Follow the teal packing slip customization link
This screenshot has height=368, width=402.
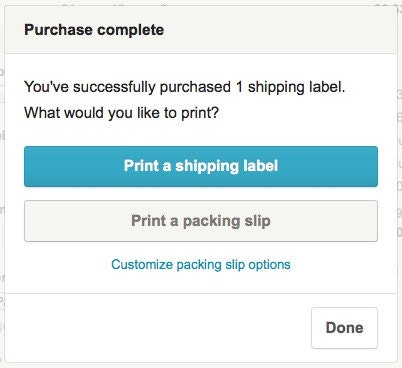(x=201, y=265)
